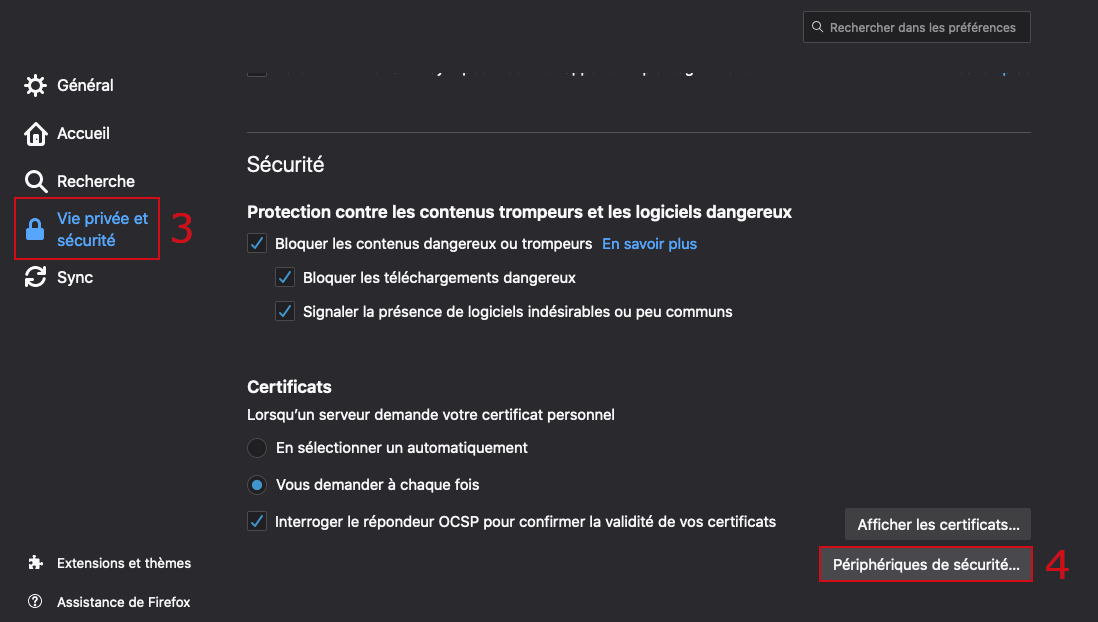Click the Sync circular arrows icon

click(36, 278)
